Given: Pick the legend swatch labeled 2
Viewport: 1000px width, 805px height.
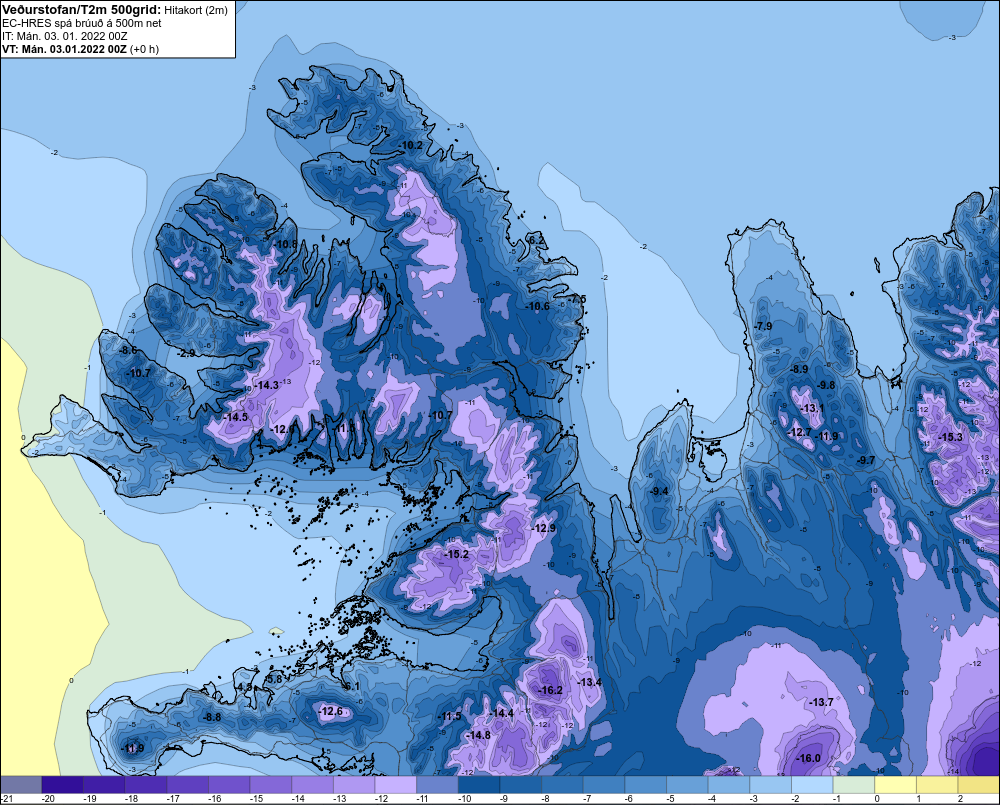Looking at the screenshot, I should tap(979, 785).
